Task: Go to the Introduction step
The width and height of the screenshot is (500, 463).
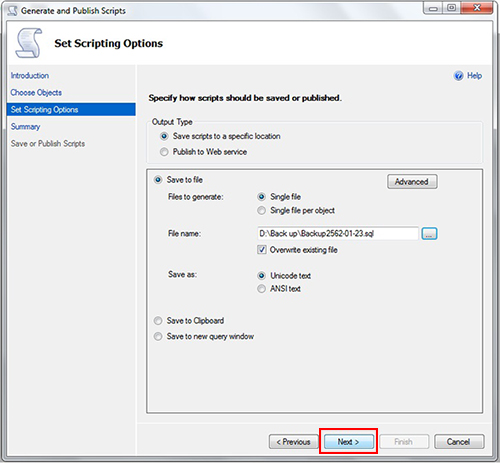Action: click(x=30, y=76)
